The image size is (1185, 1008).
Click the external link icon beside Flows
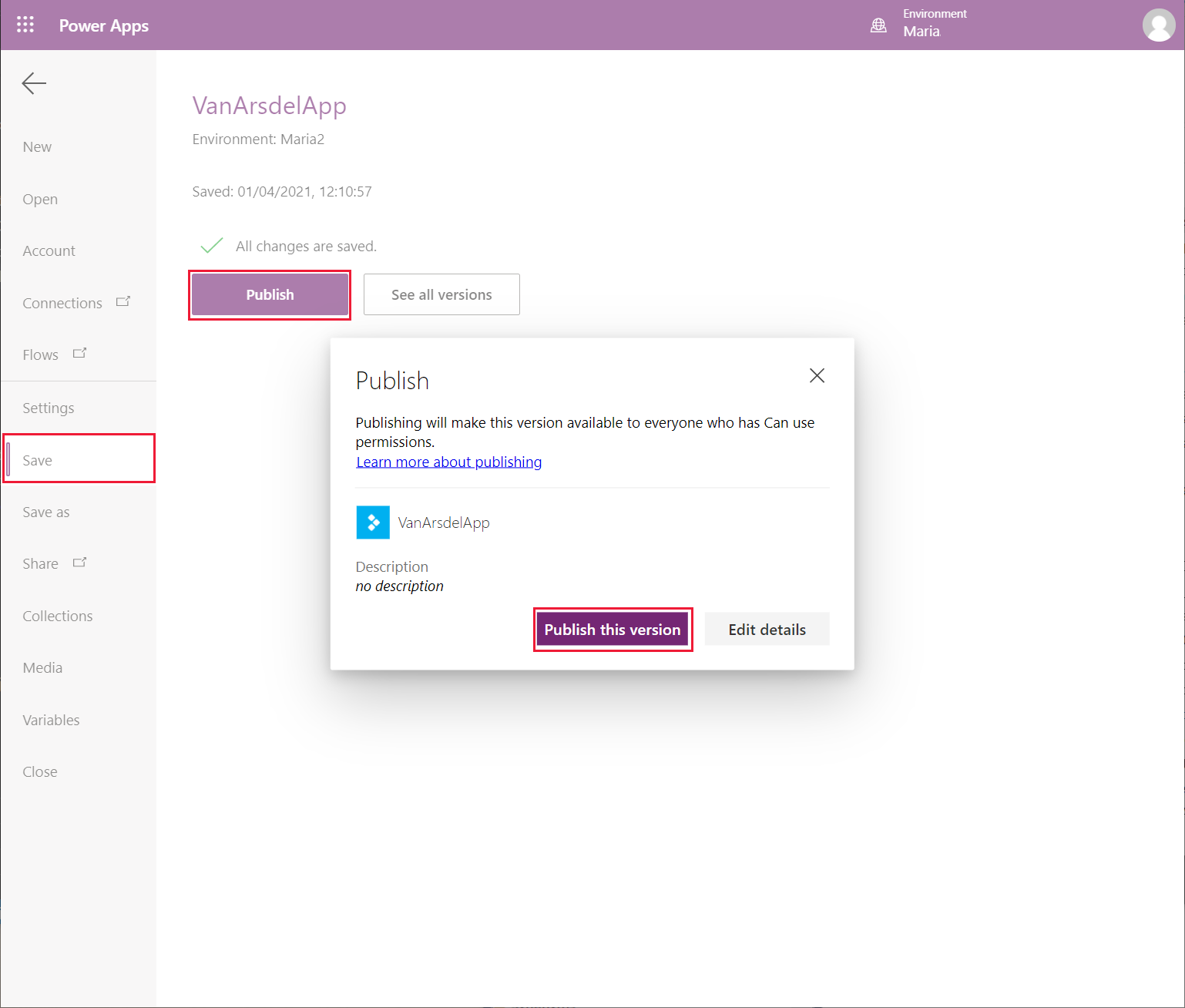click(79, 353)
